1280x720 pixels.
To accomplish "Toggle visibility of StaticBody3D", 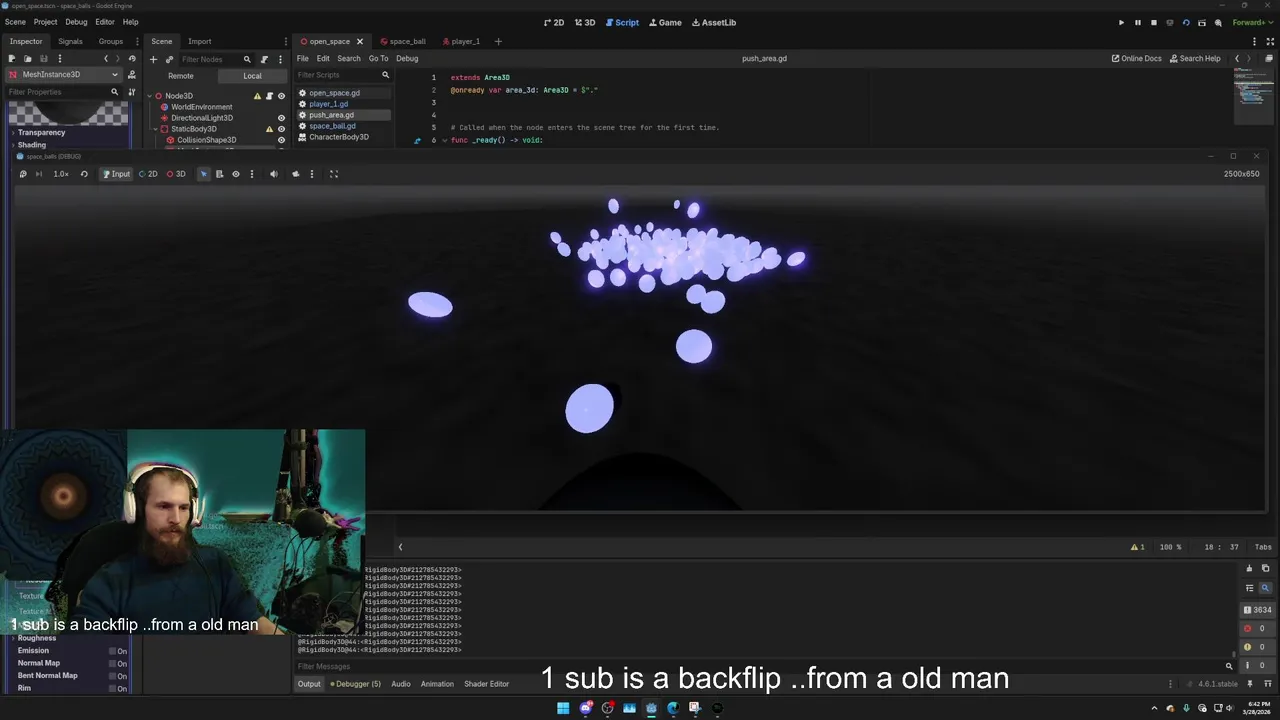I will pos(281,129).
